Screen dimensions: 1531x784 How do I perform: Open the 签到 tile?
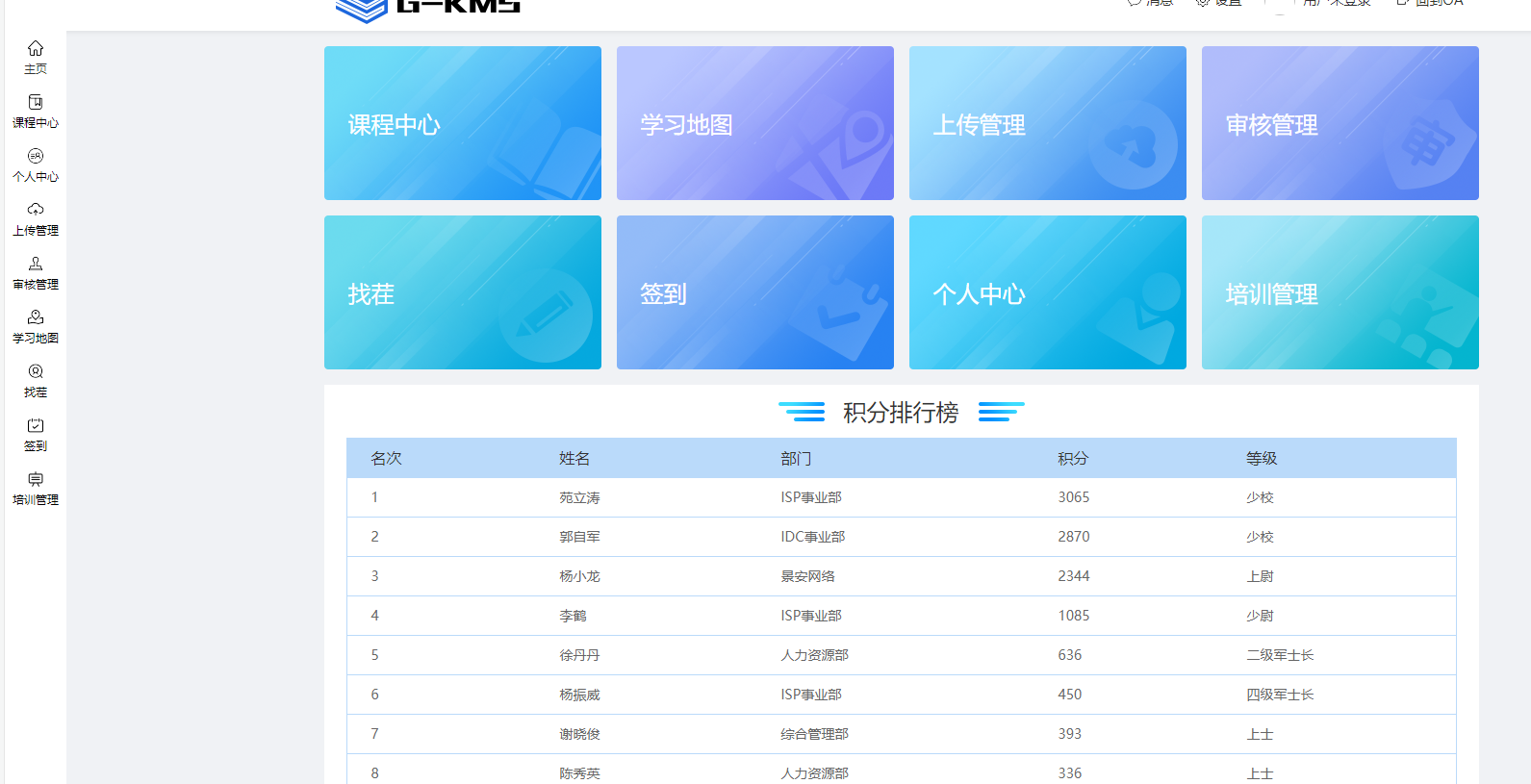click(755, 292)
